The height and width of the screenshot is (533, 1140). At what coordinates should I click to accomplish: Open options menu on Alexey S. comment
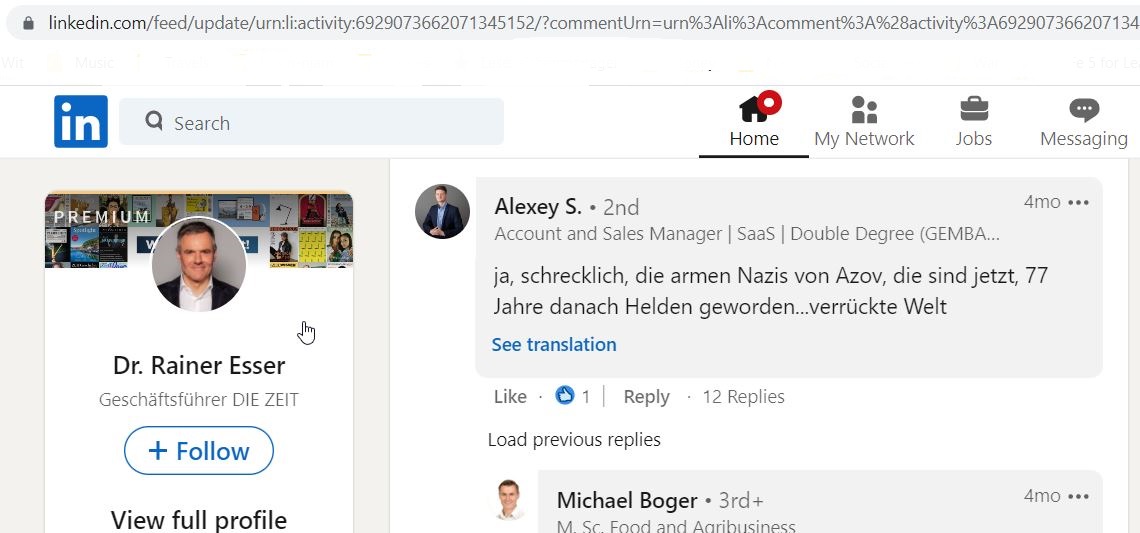coord(1078,202)
